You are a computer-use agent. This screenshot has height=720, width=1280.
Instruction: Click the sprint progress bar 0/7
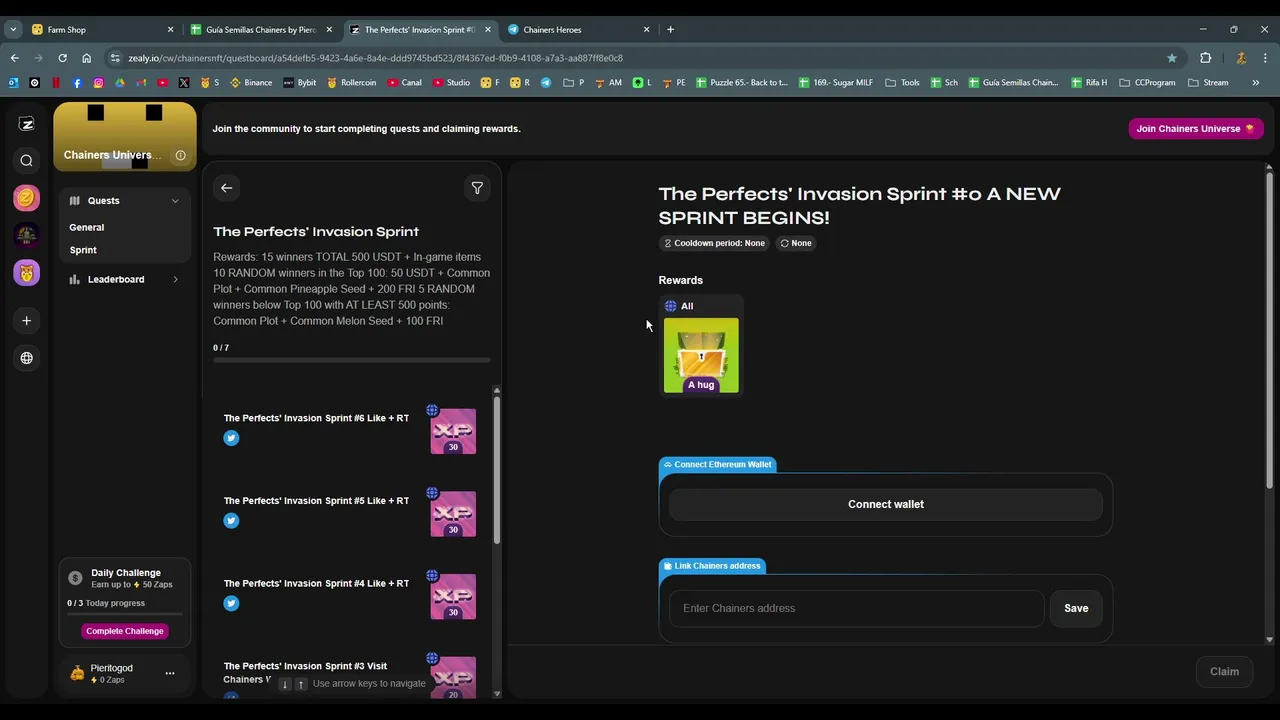[352, 360]
